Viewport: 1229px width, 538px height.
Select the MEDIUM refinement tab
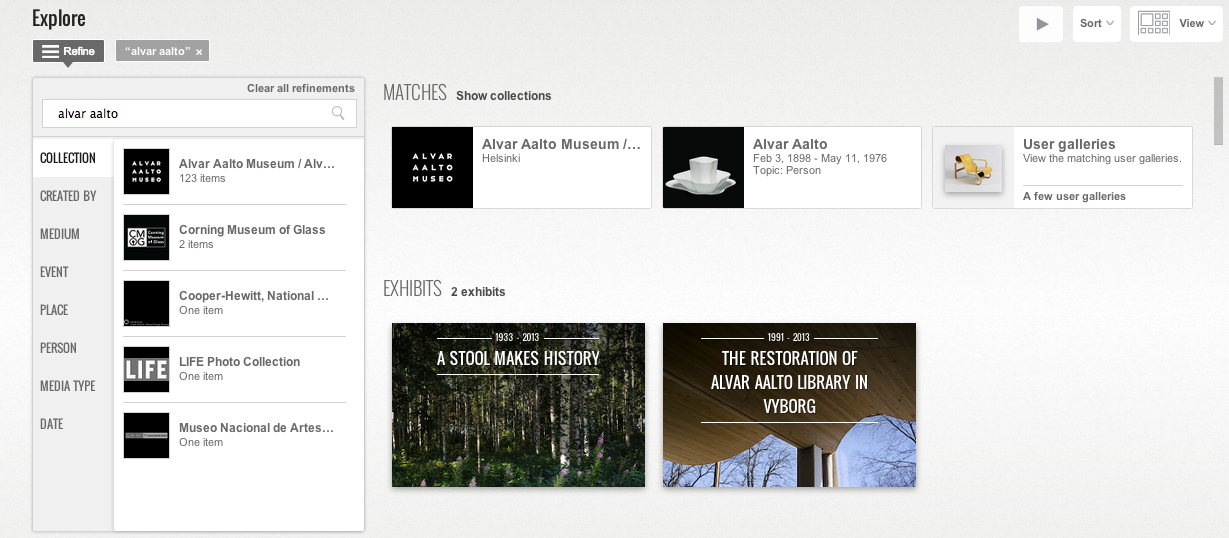[x=73, y=234]
